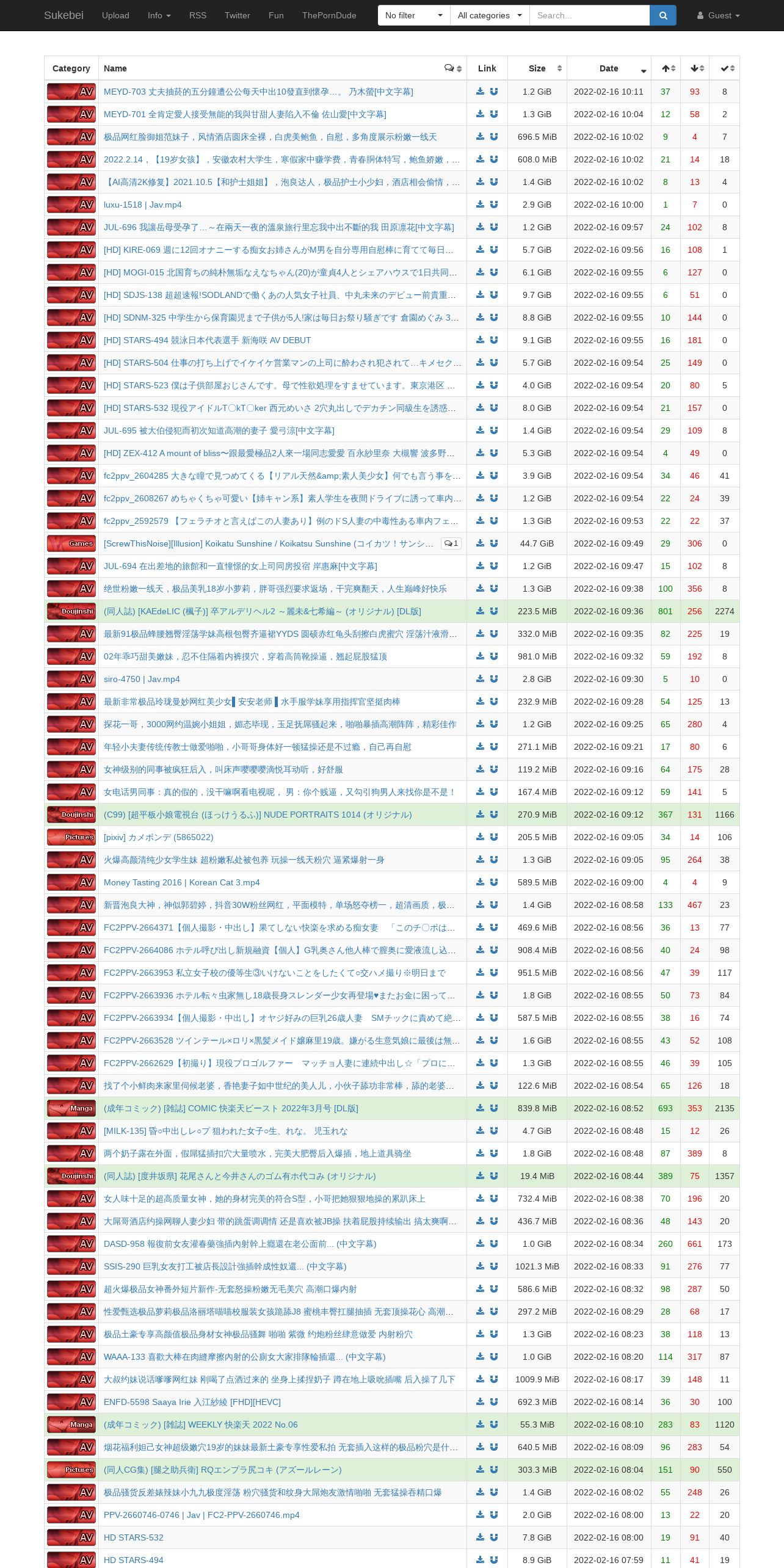Download torrent for PPV-2660746-0746 row
Viewport: 784px width, 1568px height.
[x=480, y=1515]
